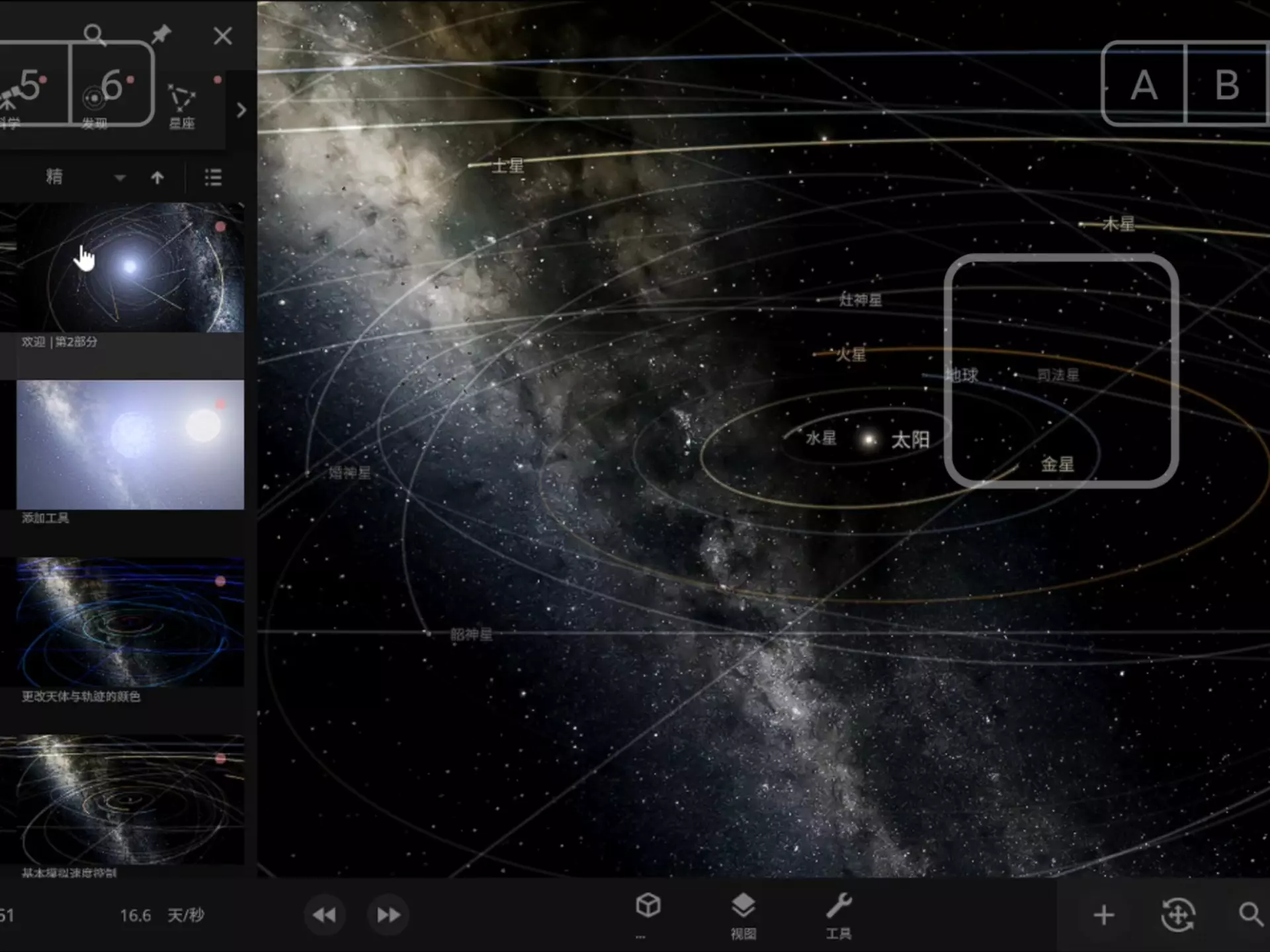The image size is (1270, 952).
Task: Pin the open simulations panel
Action: pos(161,34)
